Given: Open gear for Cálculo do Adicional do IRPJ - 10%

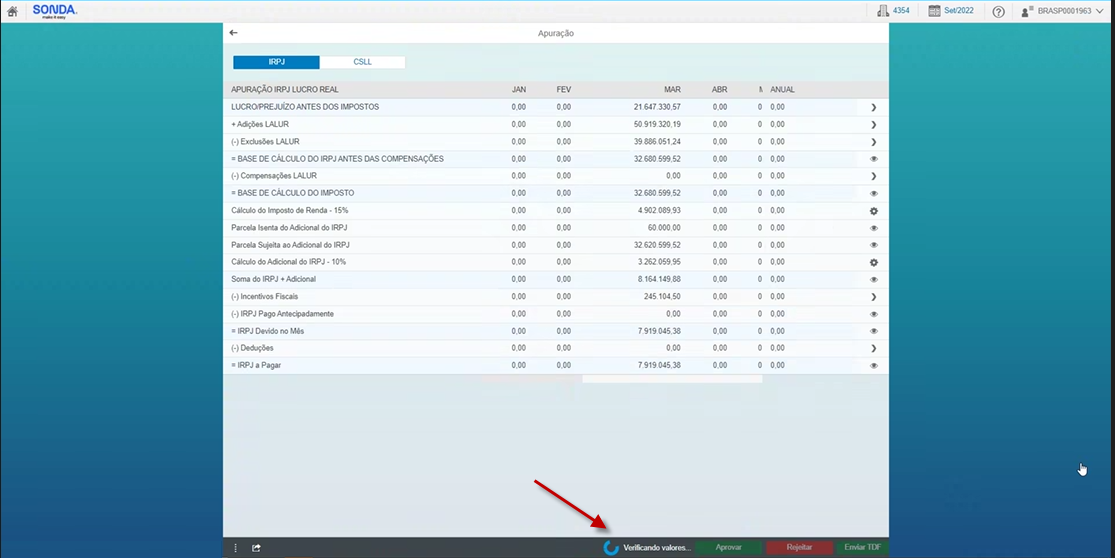Looking at the screenshot, I should (873, 262).
